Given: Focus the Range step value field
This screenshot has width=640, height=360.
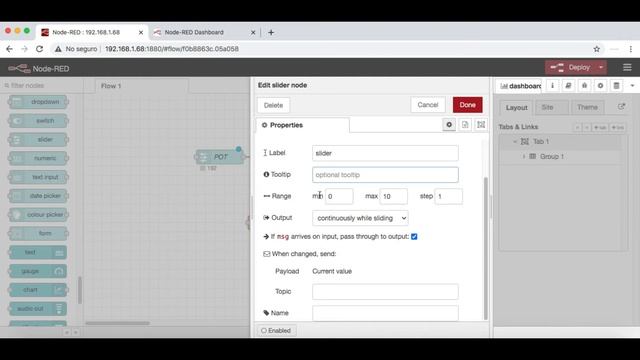Looking at the screenshot, I should click(x=448, y=196).
